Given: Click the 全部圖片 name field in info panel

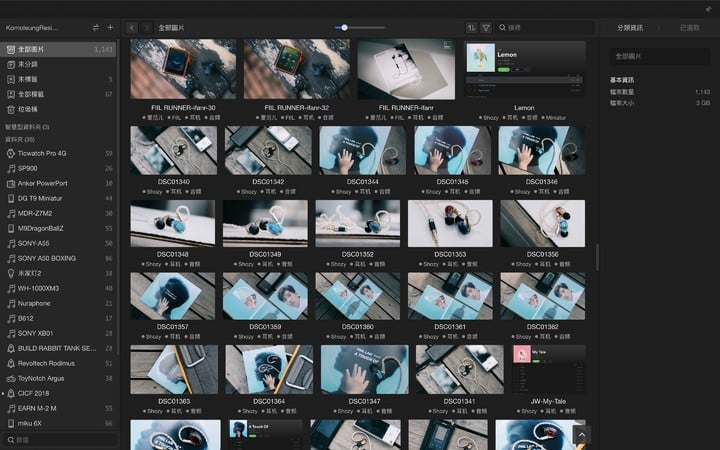Looking at the screenshot, I should 659,56.
